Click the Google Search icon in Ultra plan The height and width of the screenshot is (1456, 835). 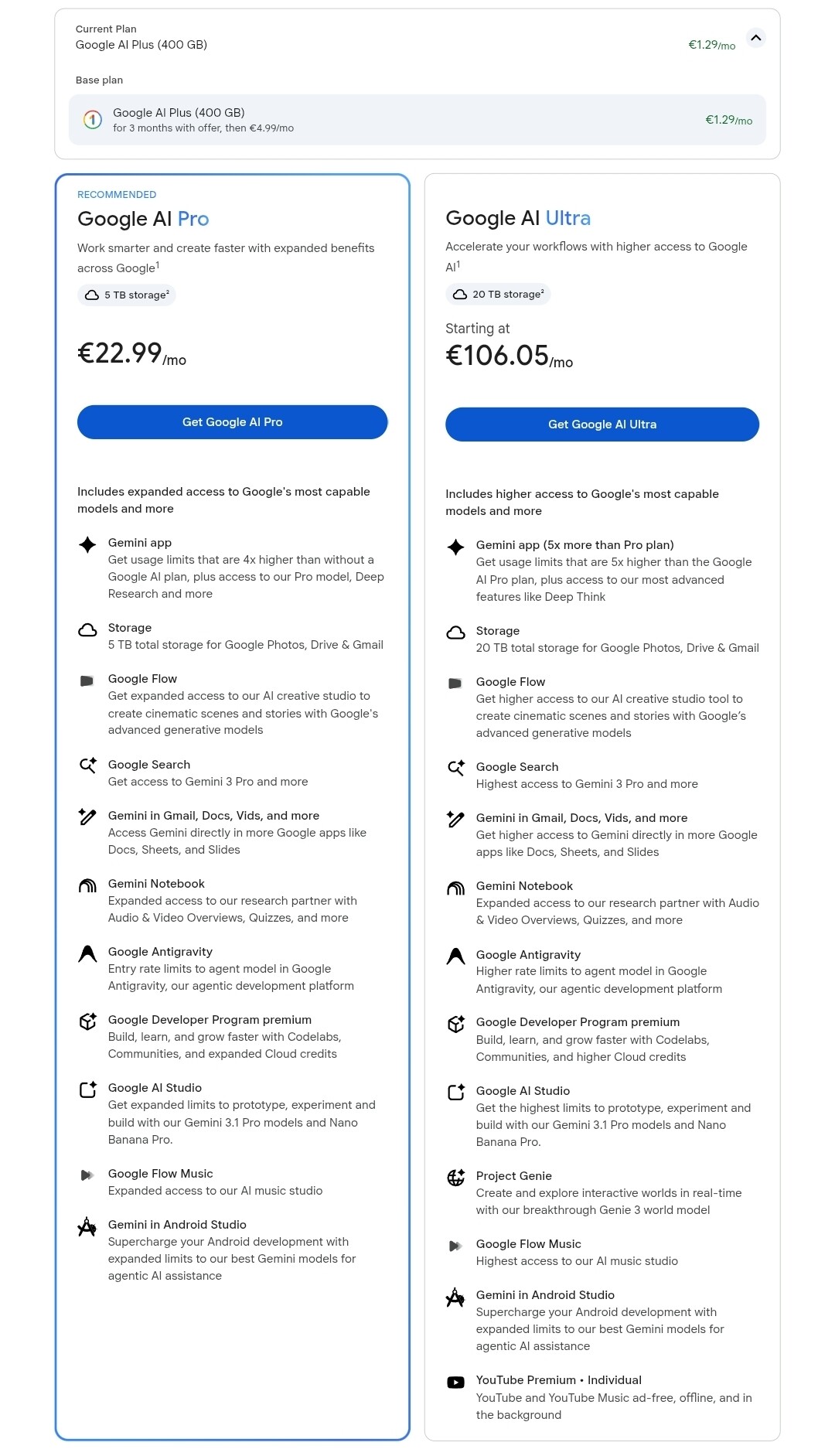coord(456,768)
